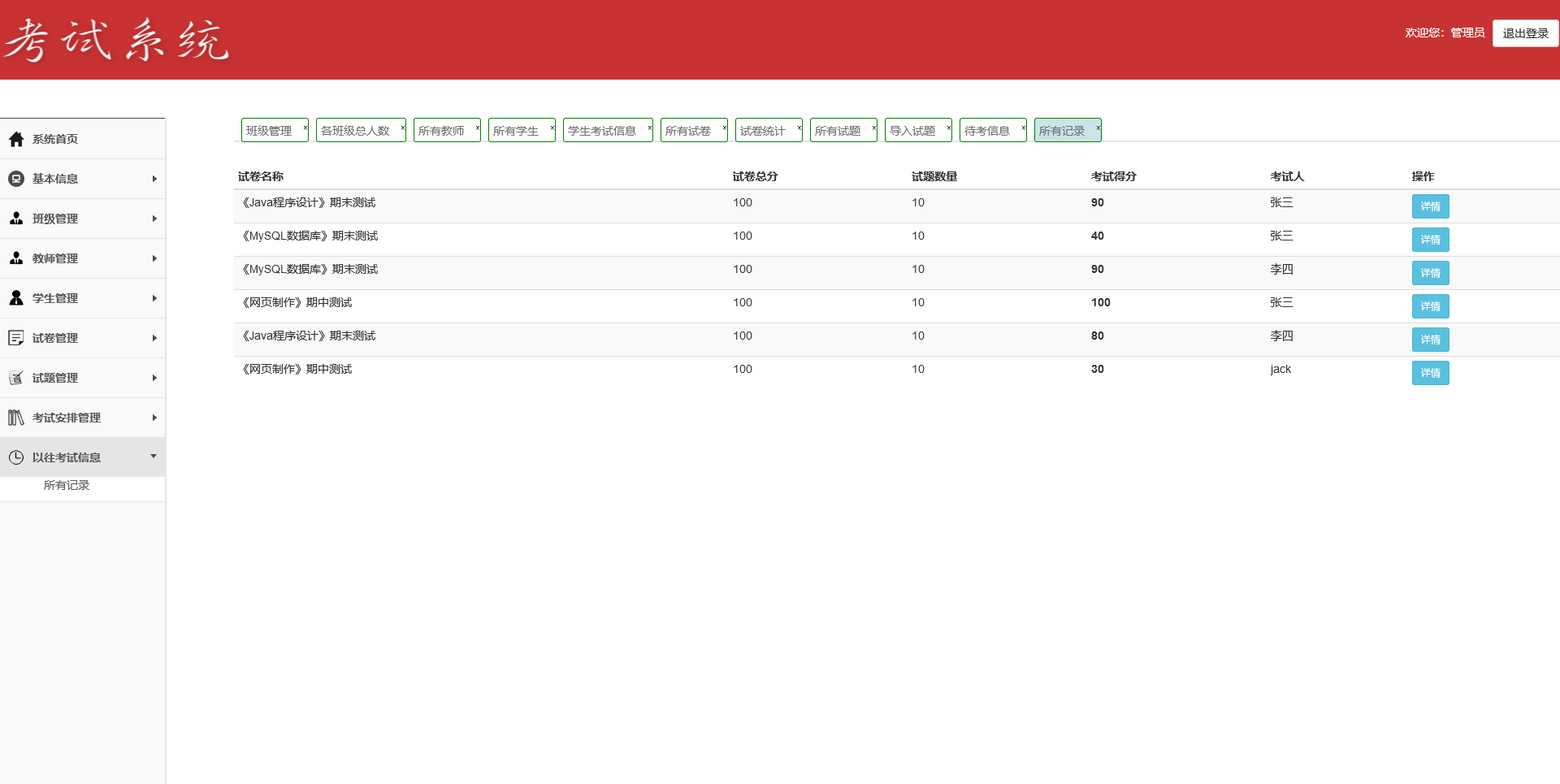Click the clock icon beside 以往考试信息
Image resolution: width=1560 pixels, height=784 pixels.
coord(16,457)
